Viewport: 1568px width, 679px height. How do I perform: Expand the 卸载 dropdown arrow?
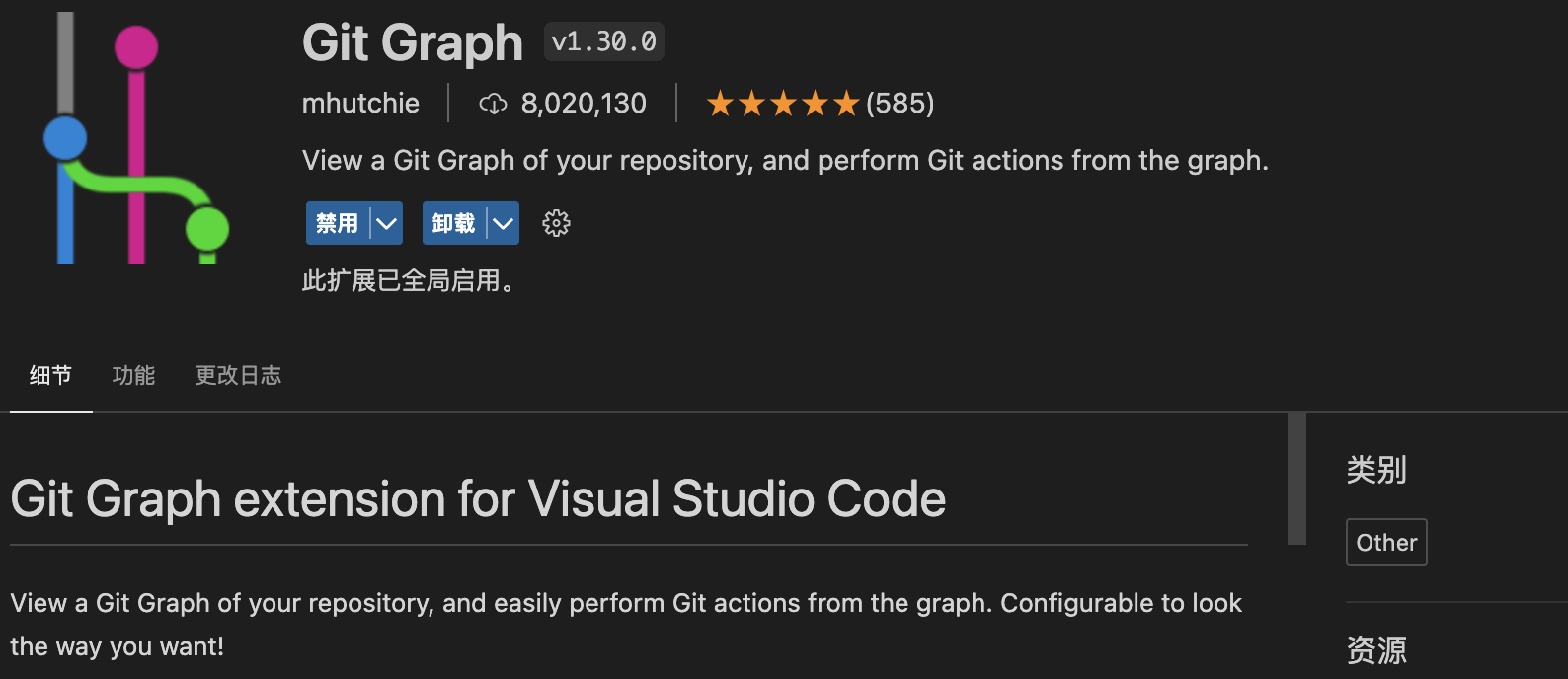[504, 223]
